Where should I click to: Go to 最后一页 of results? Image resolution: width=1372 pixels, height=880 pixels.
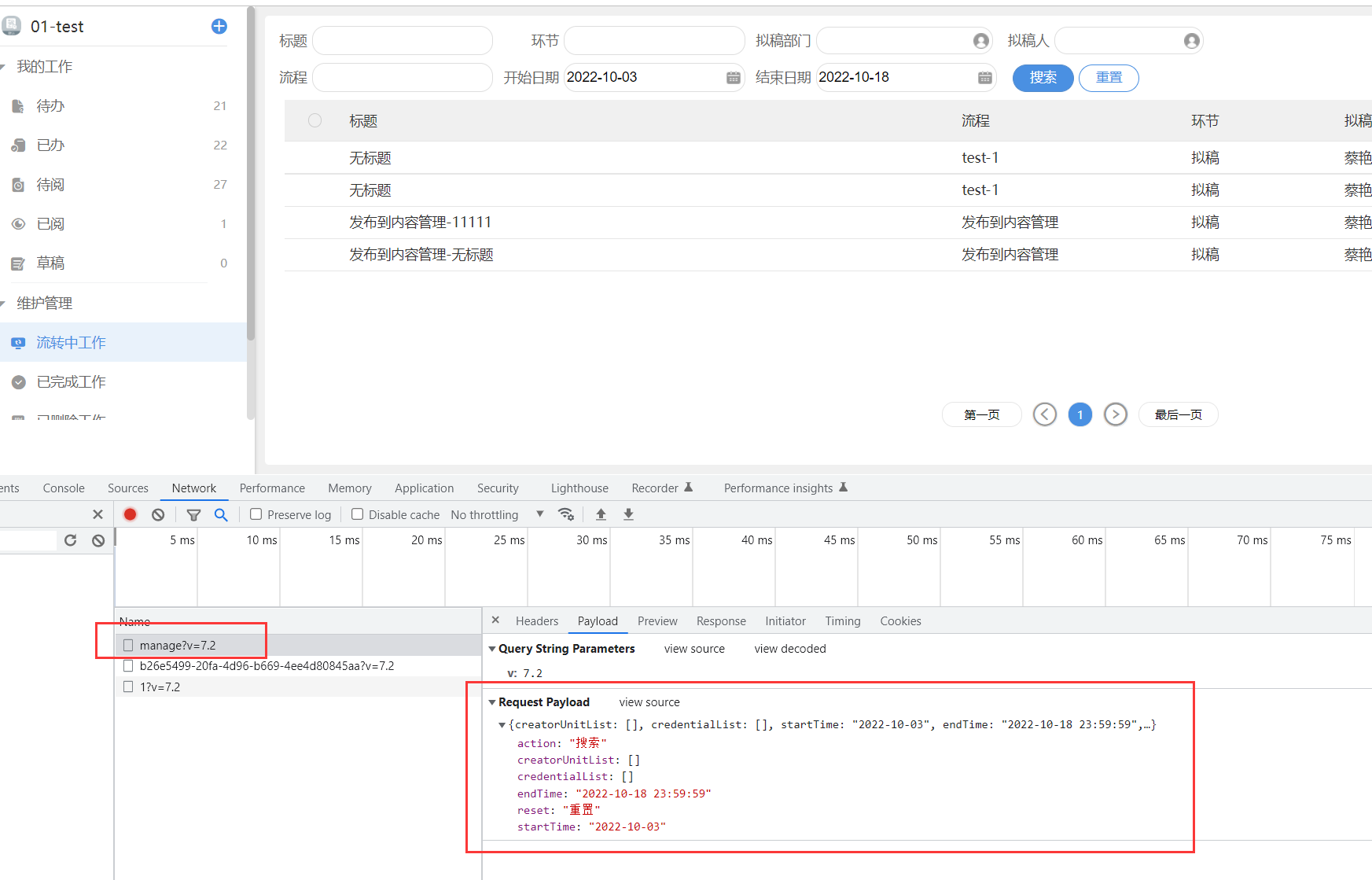pyautogui.click(x=1179, y=414)
